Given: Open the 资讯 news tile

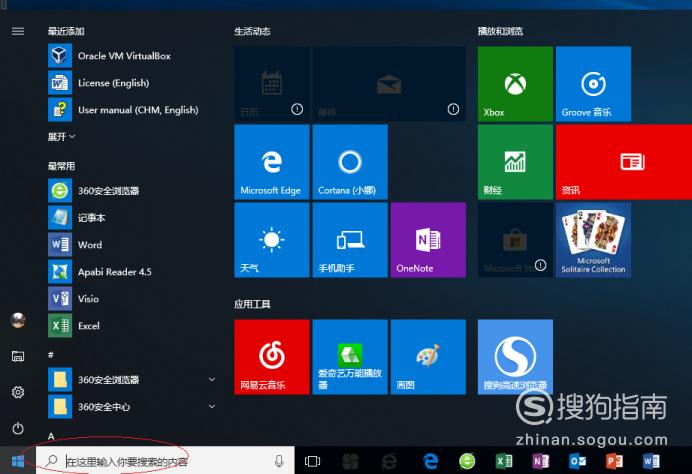Looking at the screenshot, I should 624,162.
